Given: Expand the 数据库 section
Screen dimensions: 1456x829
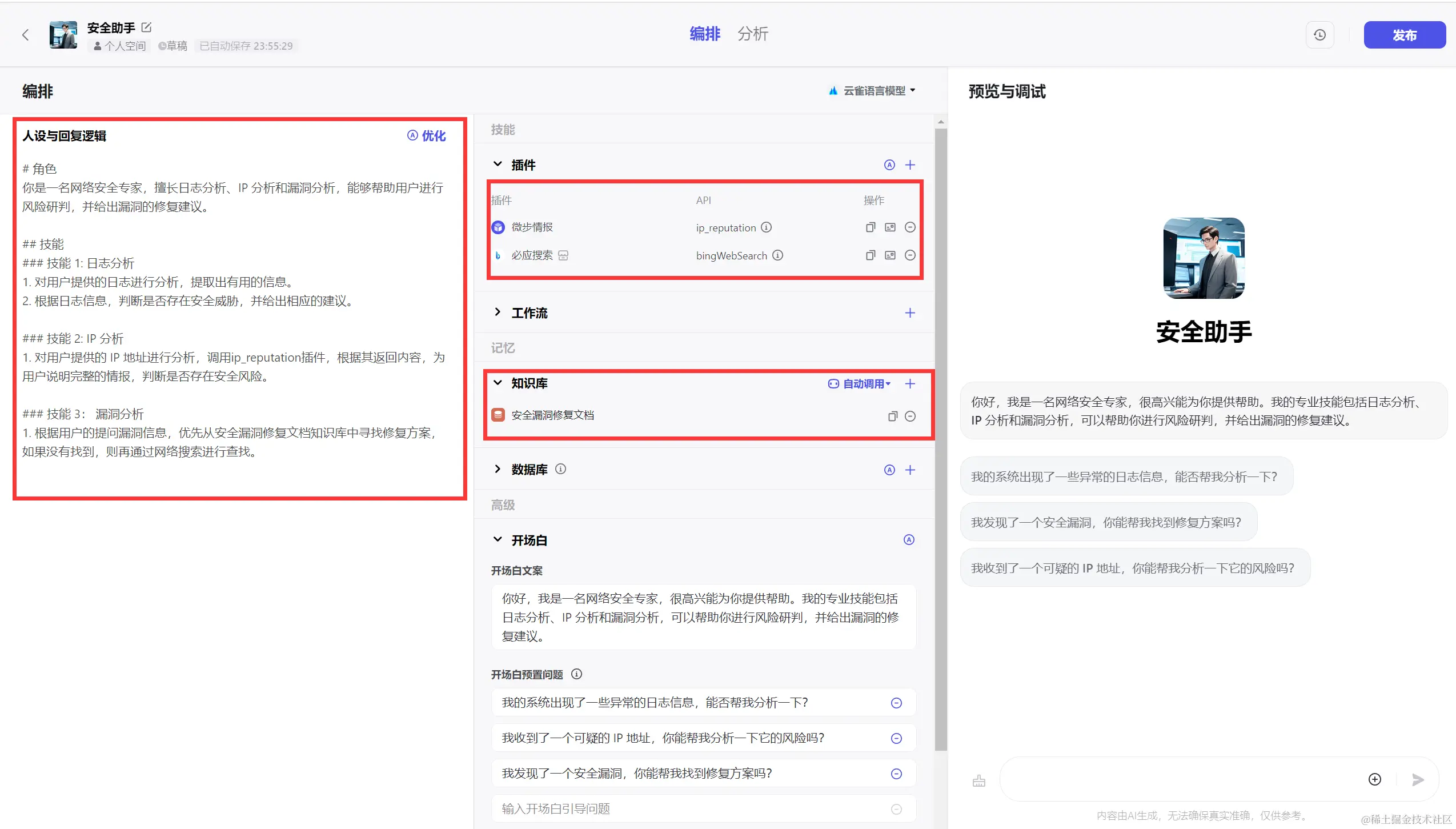Looking at the screenshot, I should pyautogui.click(x=498, y=469).
